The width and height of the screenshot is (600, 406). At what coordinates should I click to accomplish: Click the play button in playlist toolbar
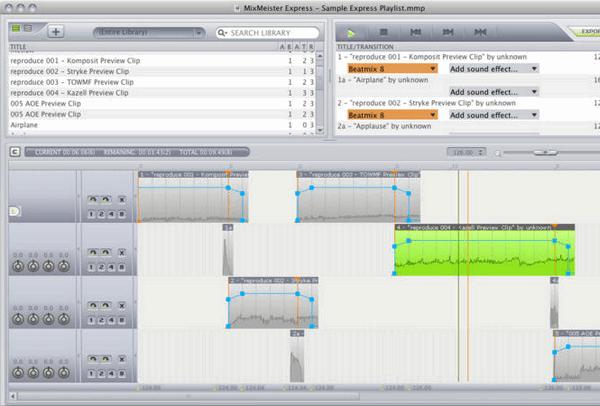click(x=353, y=32)
